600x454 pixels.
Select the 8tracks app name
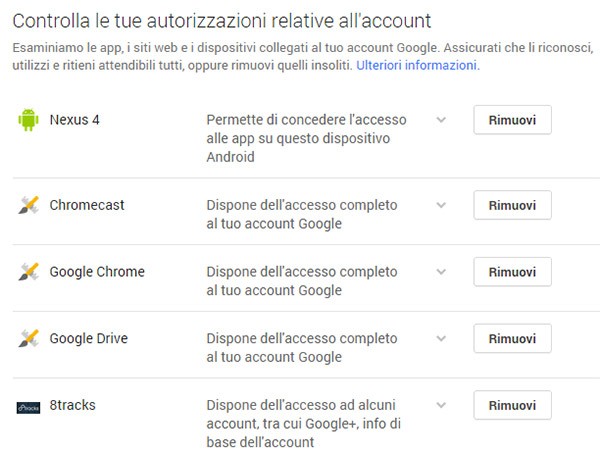pos(73,405)
